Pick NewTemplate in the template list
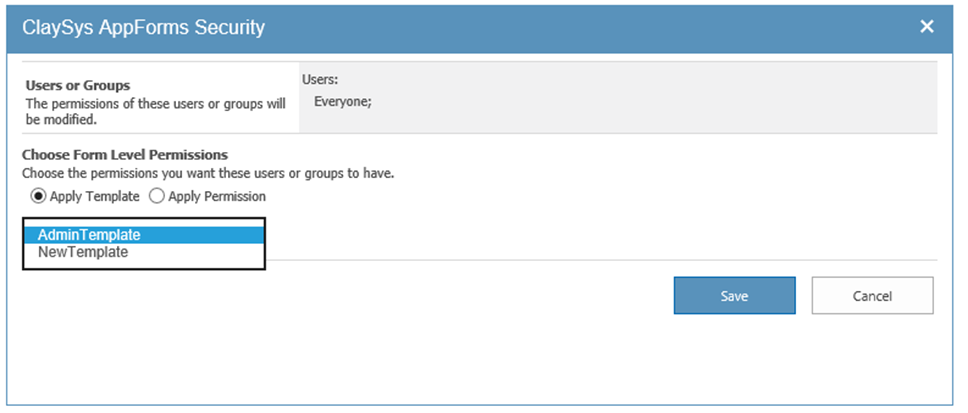The height and width of the screenshot is (413, 968). coord(83,253)
